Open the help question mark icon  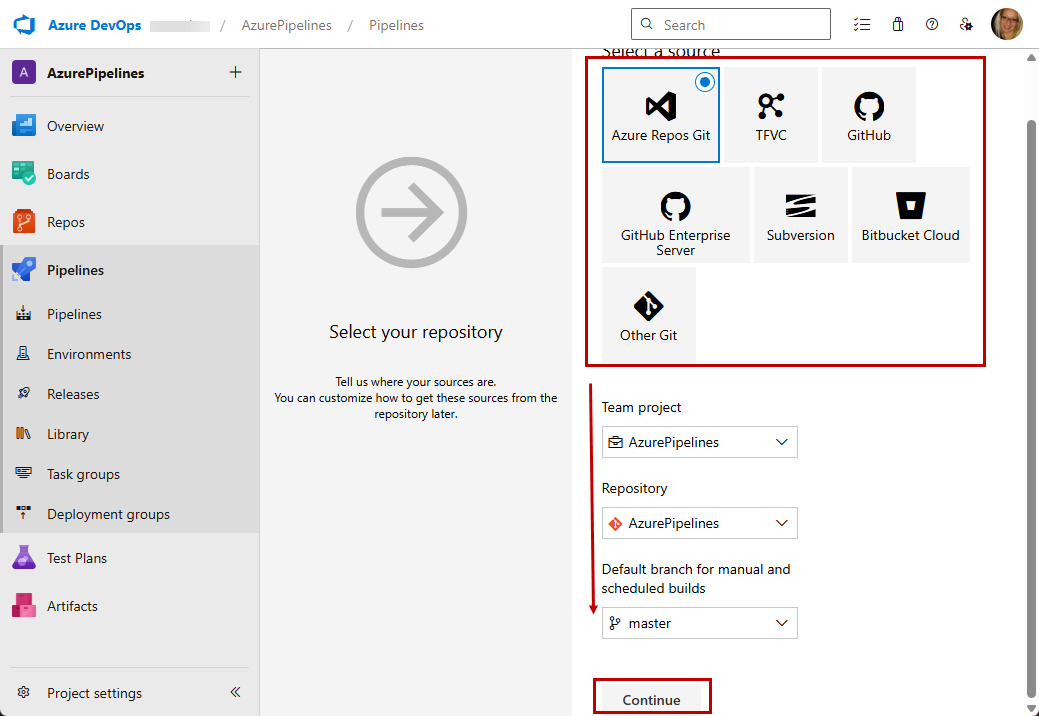click(x=932, y=25)
